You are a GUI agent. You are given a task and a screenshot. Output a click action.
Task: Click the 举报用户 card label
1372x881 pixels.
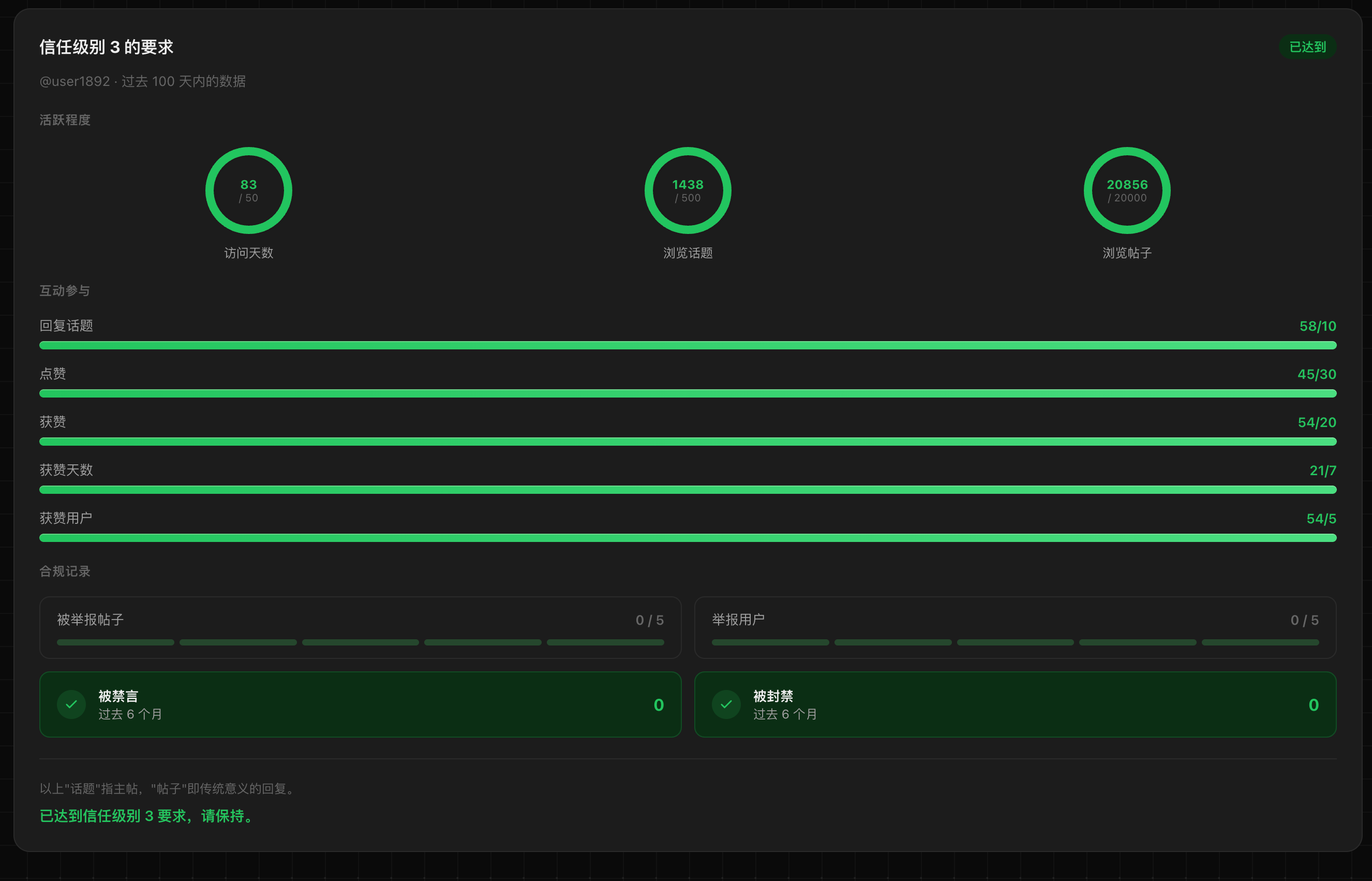pos(738,620)
